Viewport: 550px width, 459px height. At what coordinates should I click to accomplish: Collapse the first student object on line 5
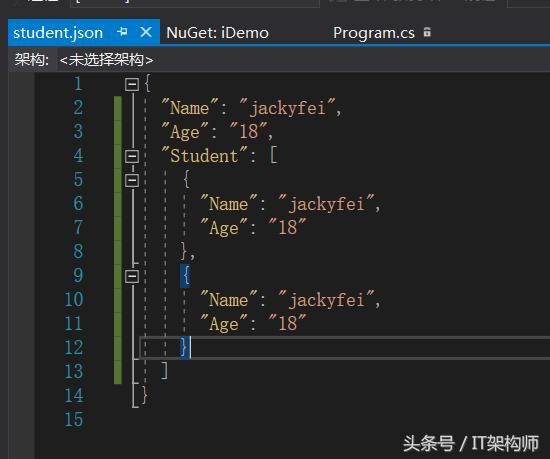coord(132,180)
